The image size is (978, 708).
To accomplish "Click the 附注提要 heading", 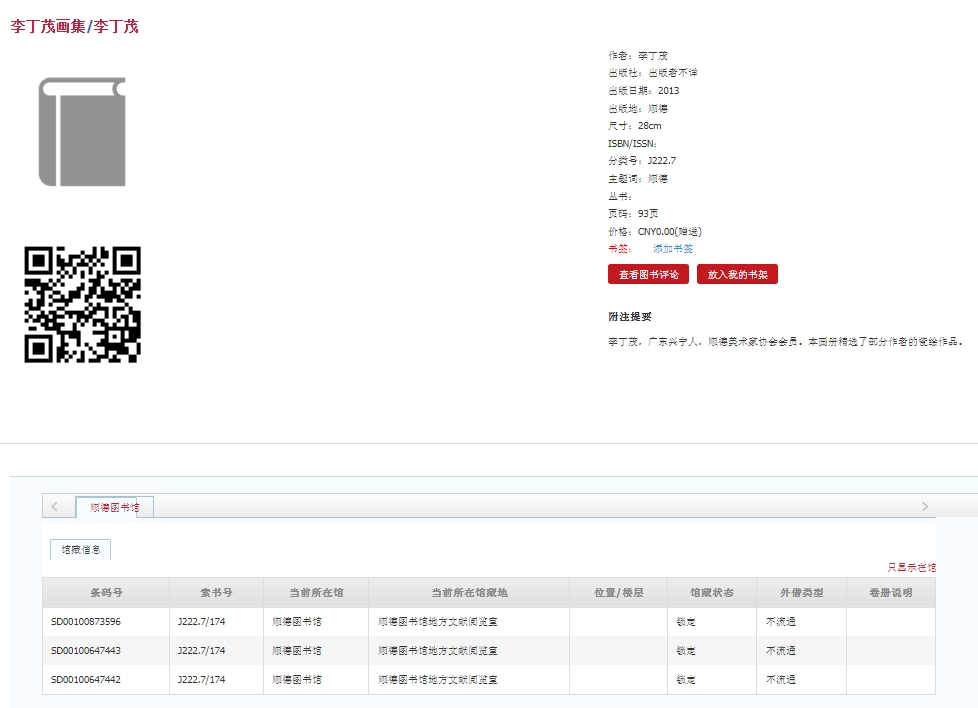I will point(630,317).
